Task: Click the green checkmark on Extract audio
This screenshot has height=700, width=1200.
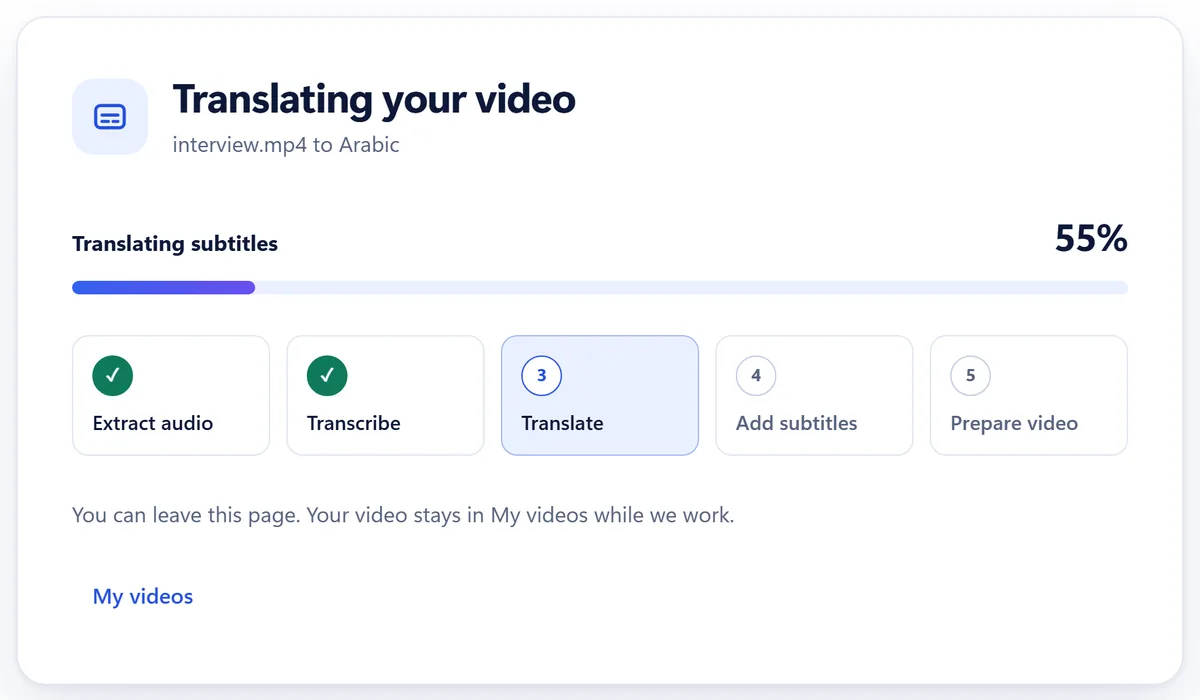Action: click(x=113, y=376)
